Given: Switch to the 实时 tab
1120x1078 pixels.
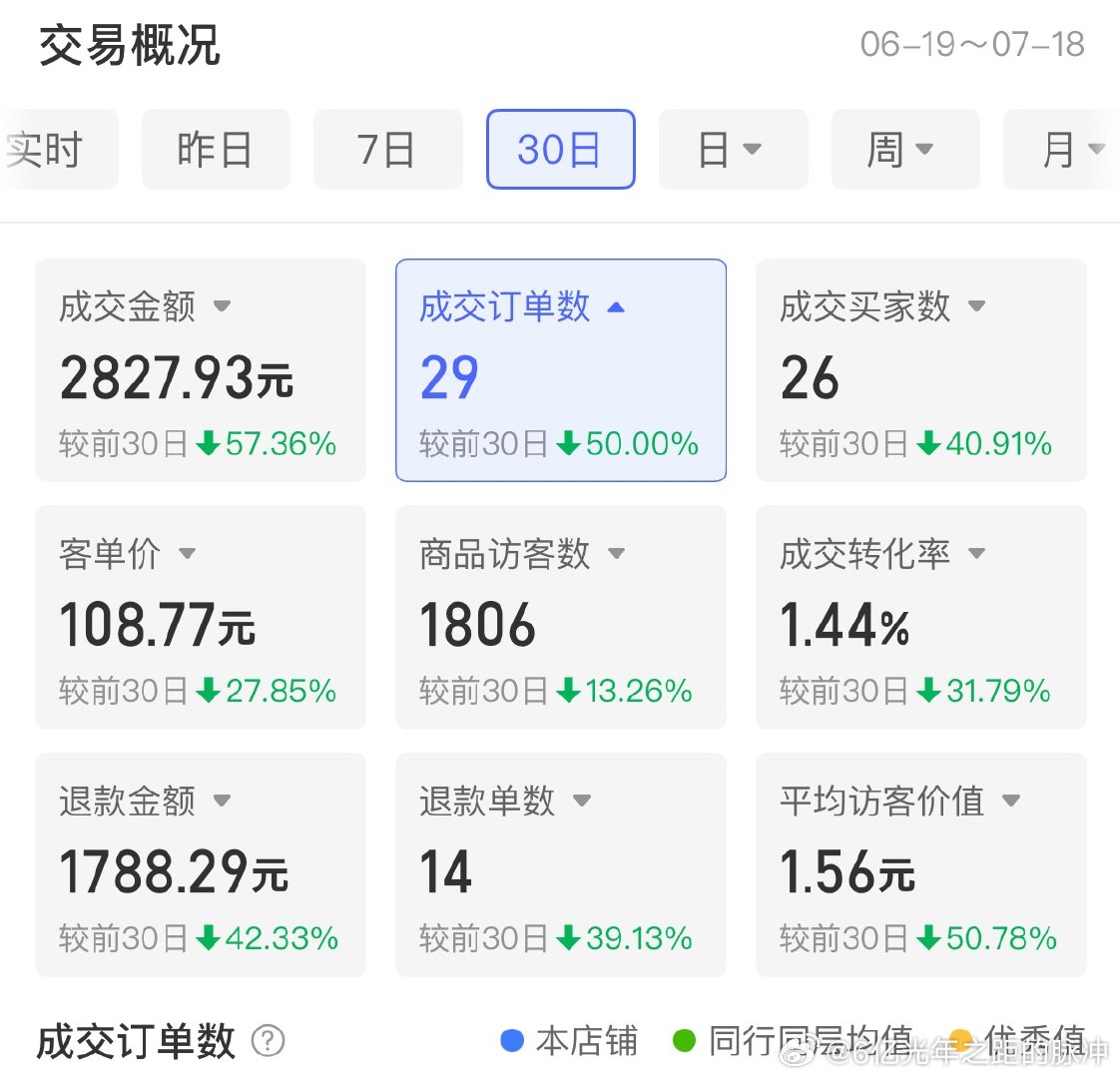Looking at the screenshot, I should coord(59,150).
